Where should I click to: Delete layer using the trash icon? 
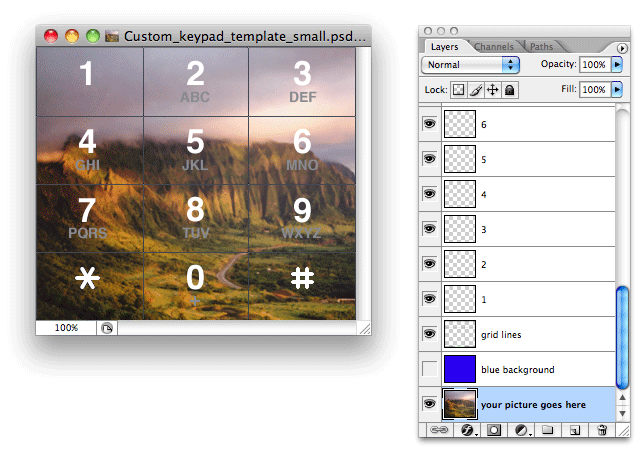pos(601,429)
